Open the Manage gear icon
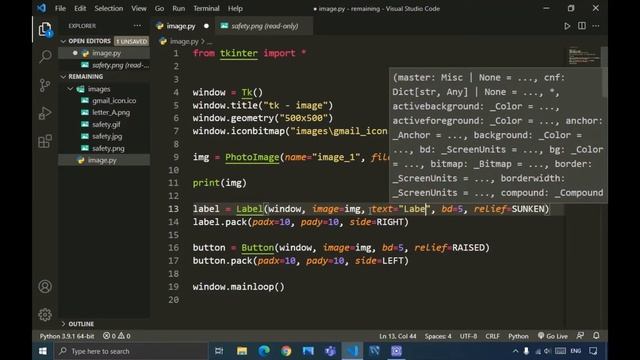640x360 pixels. [x=45, y=315]
